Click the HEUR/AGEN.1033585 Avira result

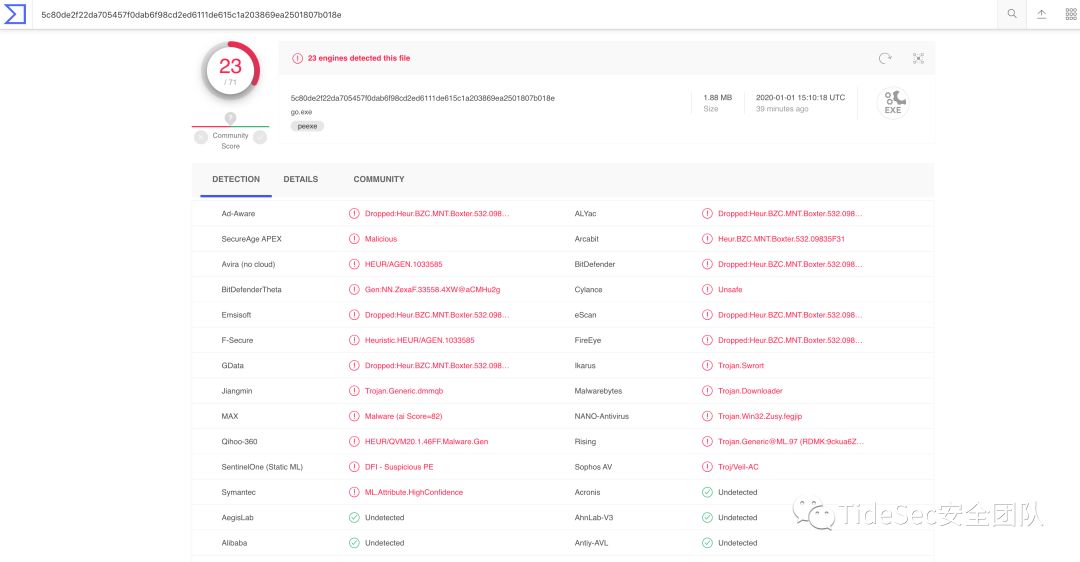pos(404,264)
